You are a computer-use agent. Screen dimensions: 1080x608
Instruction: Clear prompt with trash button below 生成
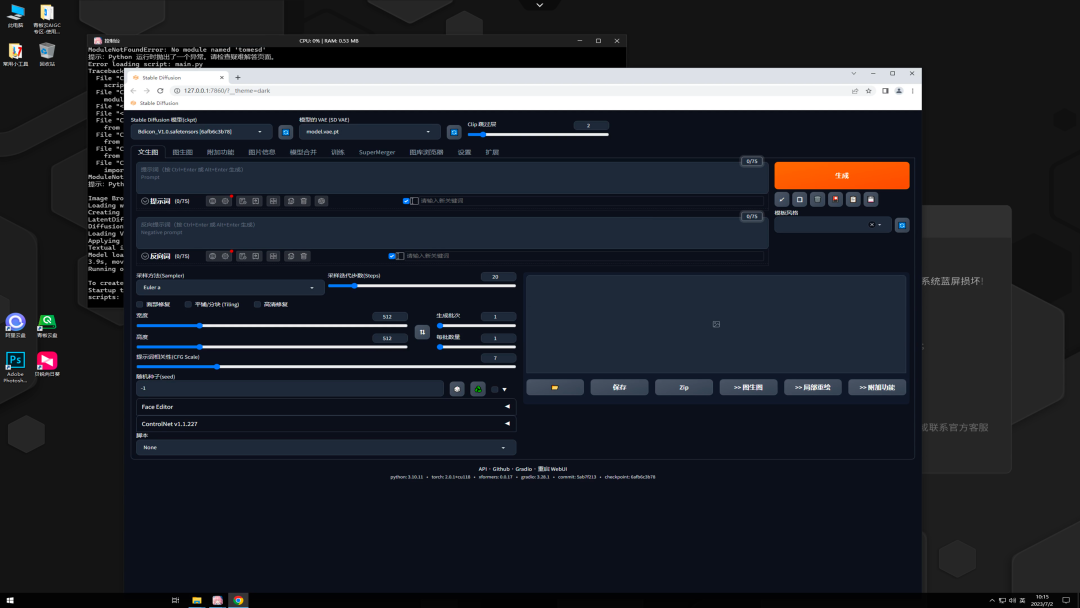[x=818, y=199]
